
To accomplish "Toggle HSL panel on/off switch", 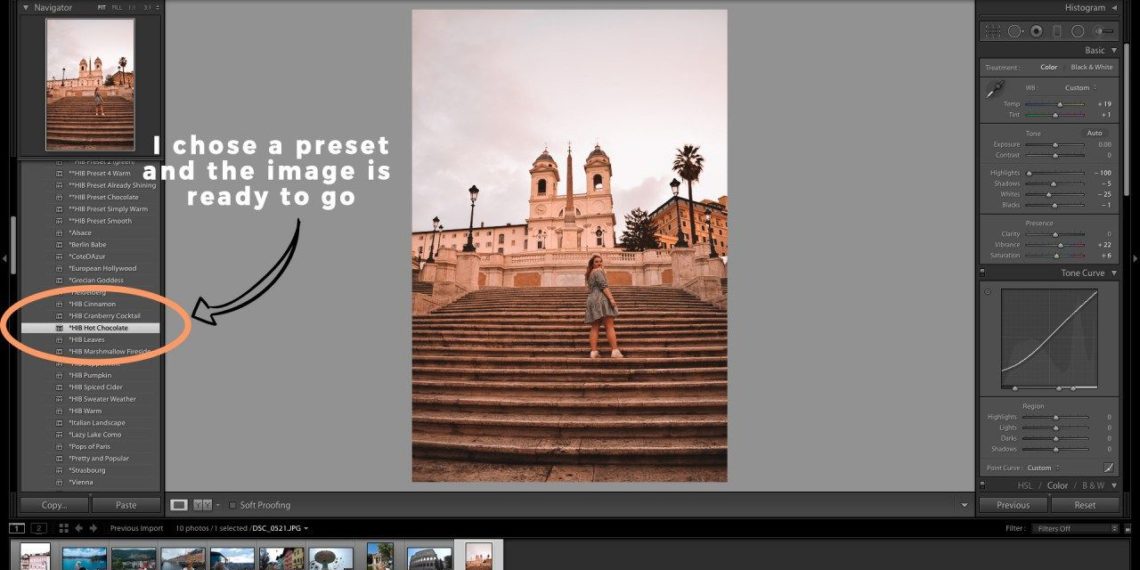I will click(982, 485).
